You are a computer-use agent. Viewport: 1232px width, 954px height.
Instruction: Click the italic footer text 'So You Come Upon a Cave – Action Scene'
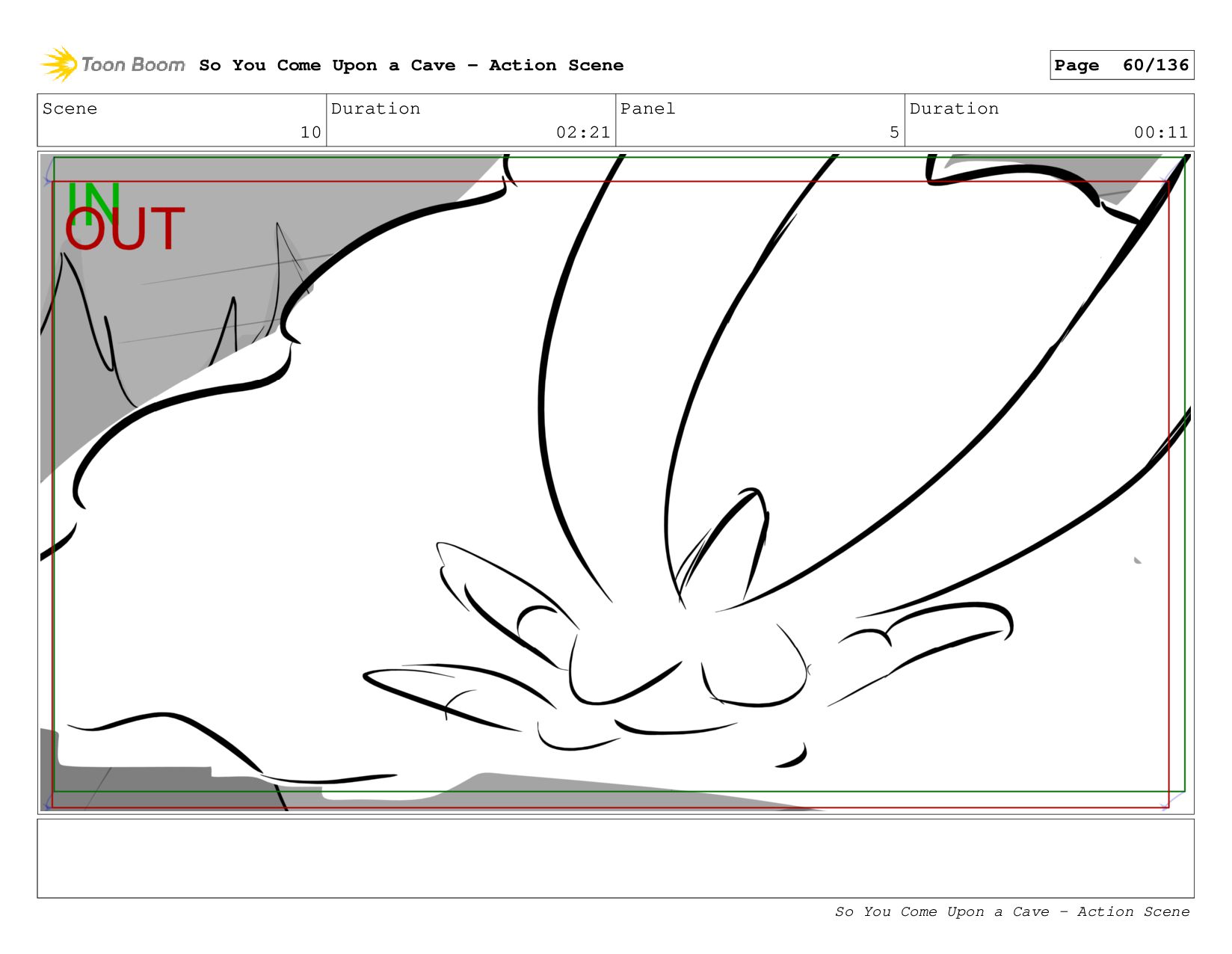(1012, 911)
